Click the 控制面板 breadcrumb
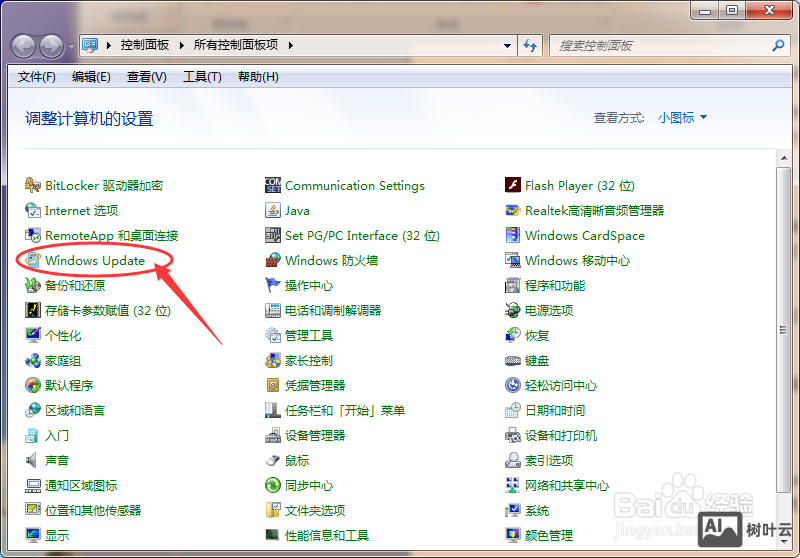 145,45
